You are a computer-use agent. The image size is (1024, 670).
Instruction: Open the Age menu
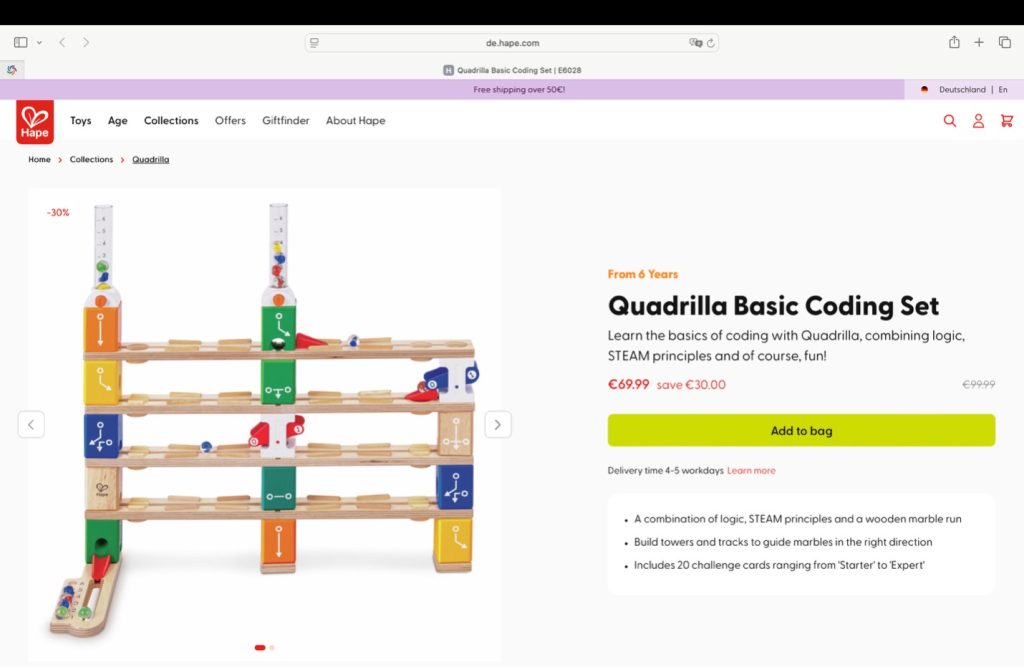tap(118, 121)
